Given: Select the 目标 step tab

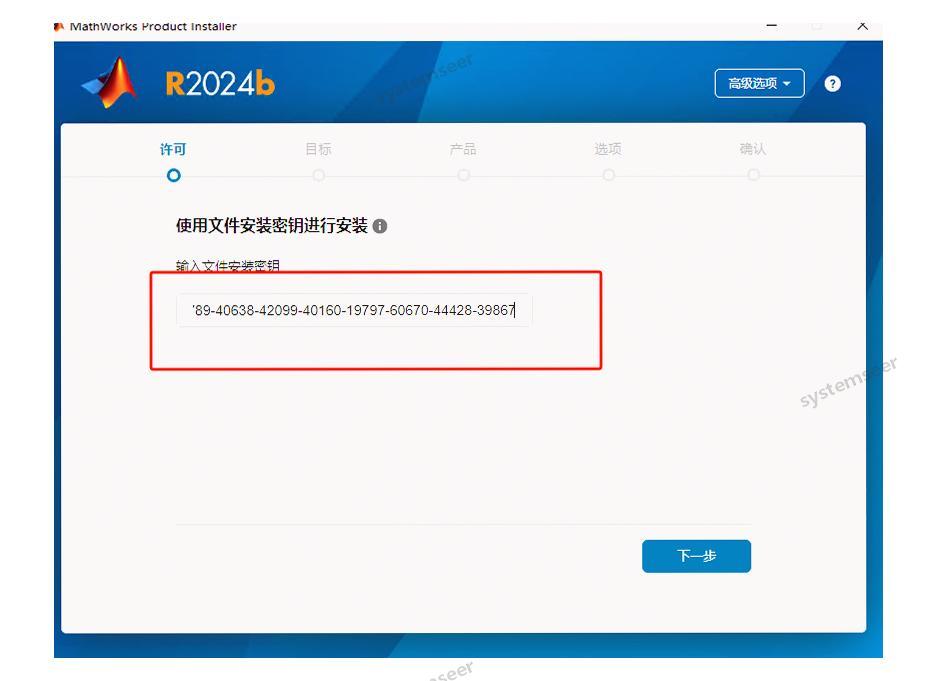Looking at the screenshot, I should click(x=318, y=149).
